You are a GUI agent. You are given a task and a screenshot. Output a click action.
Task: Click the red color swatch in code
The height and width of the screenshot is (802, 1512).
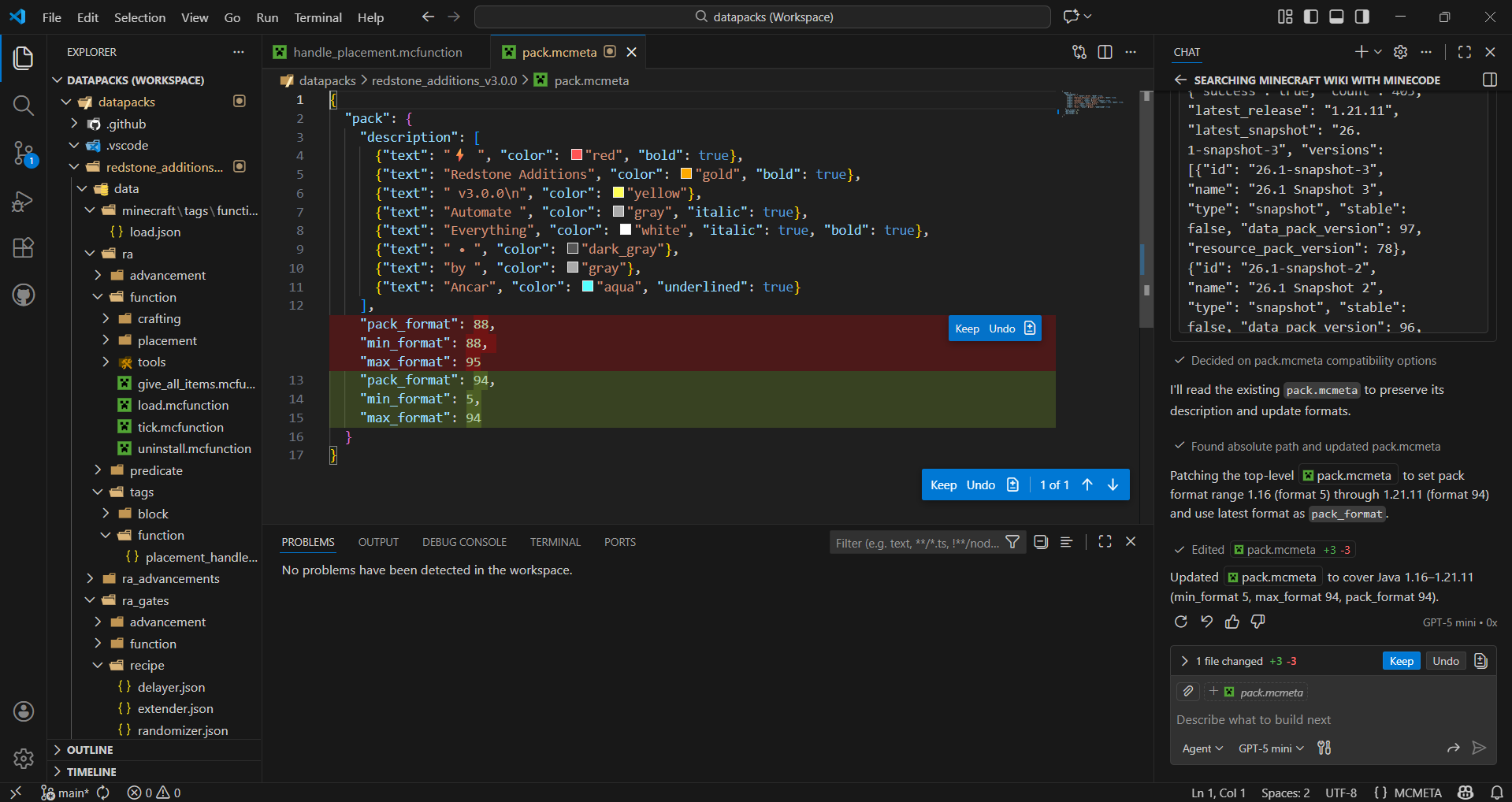point(577,155)
